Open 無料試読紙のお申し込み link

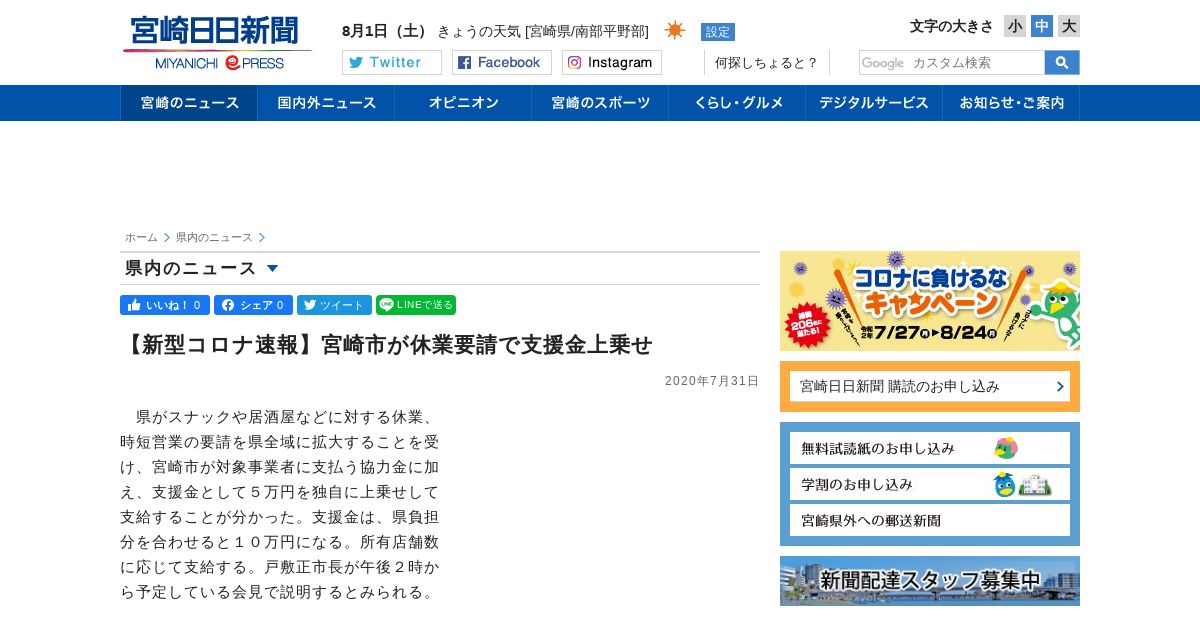click(930, 448)
